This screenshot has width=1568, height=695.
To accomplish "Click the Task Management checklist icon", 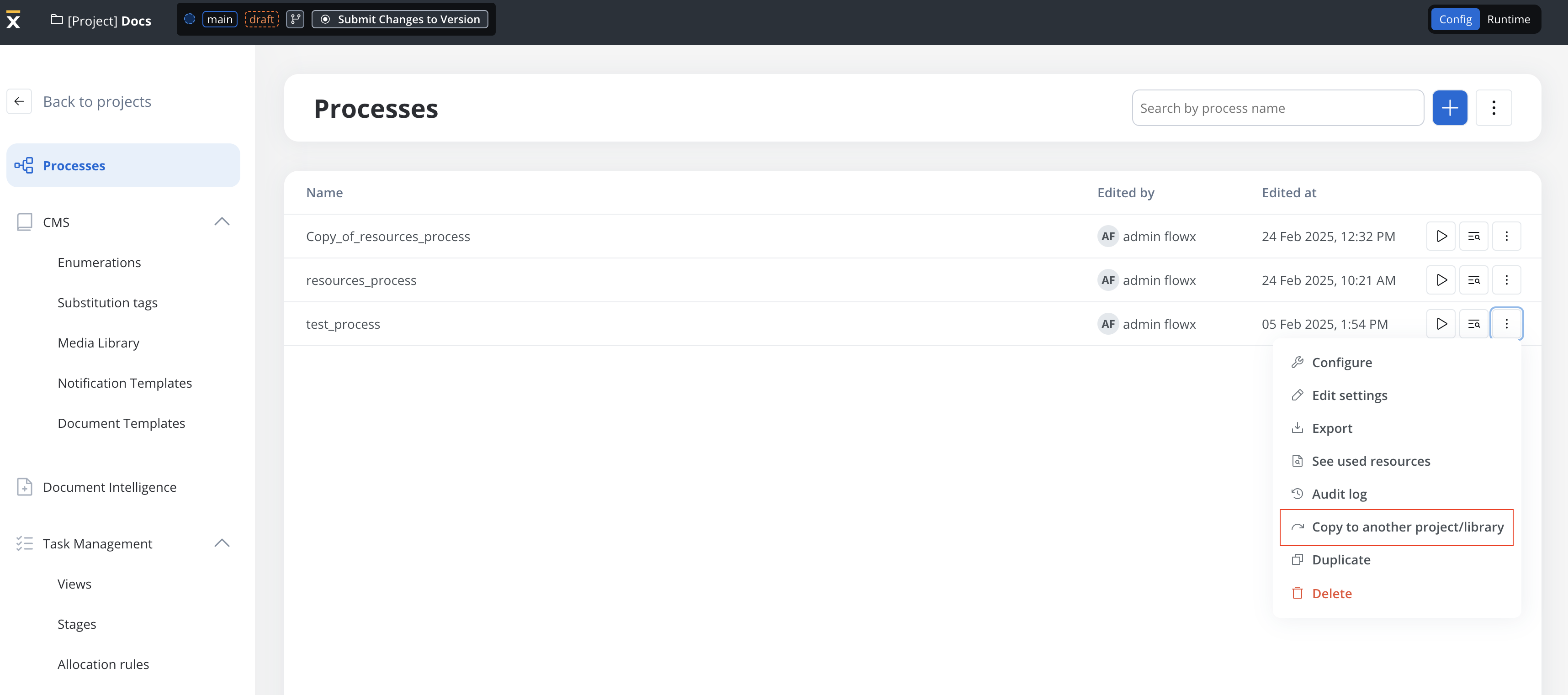I will [24, 543].
